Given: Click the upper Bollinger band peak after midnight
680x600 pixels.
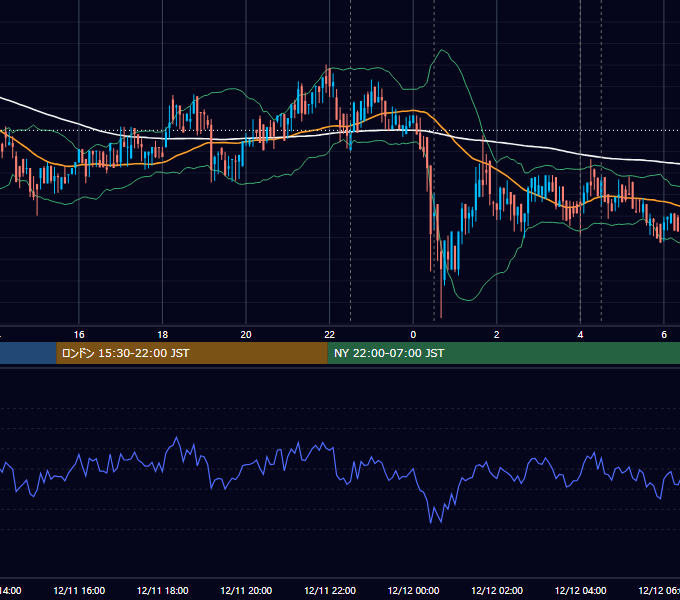Looking at the screenshot, I should point(442,50).
